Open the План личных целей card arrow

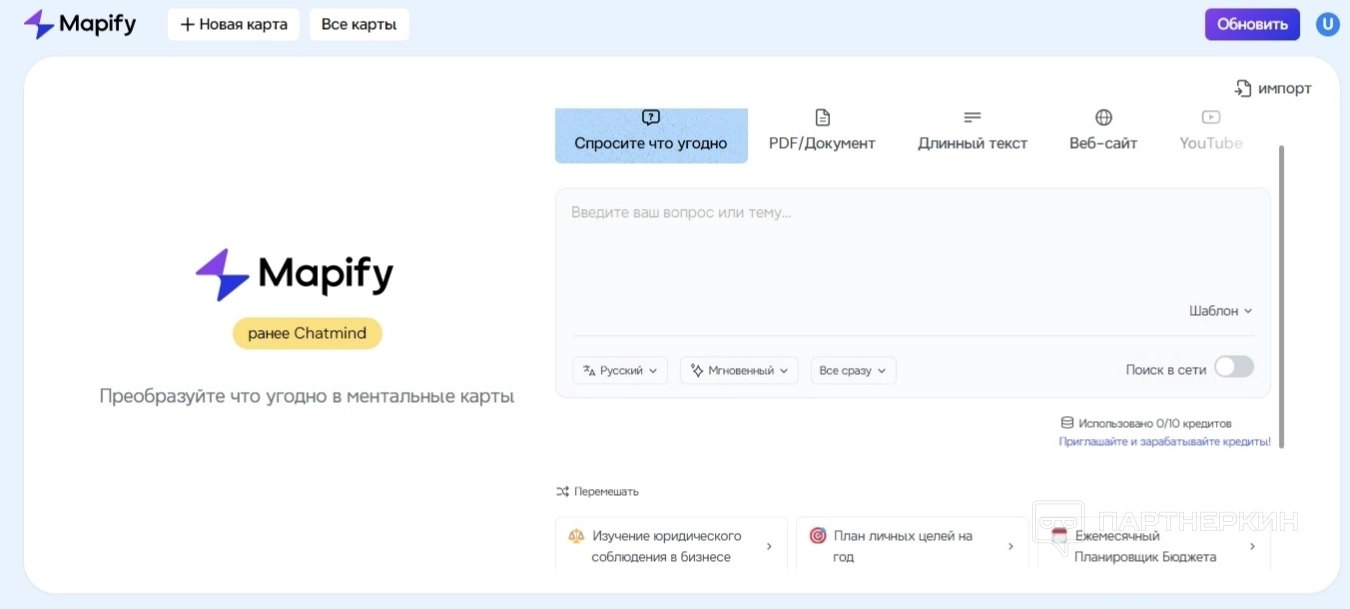point(1010,546)
